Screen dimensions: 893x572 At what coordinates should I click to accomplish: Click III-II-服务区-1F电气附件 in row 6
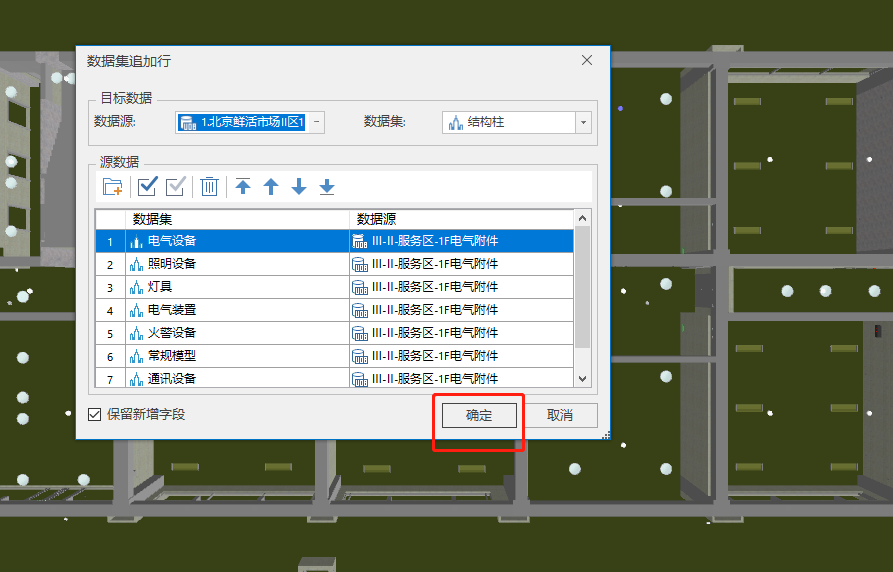tap(435, 356)
